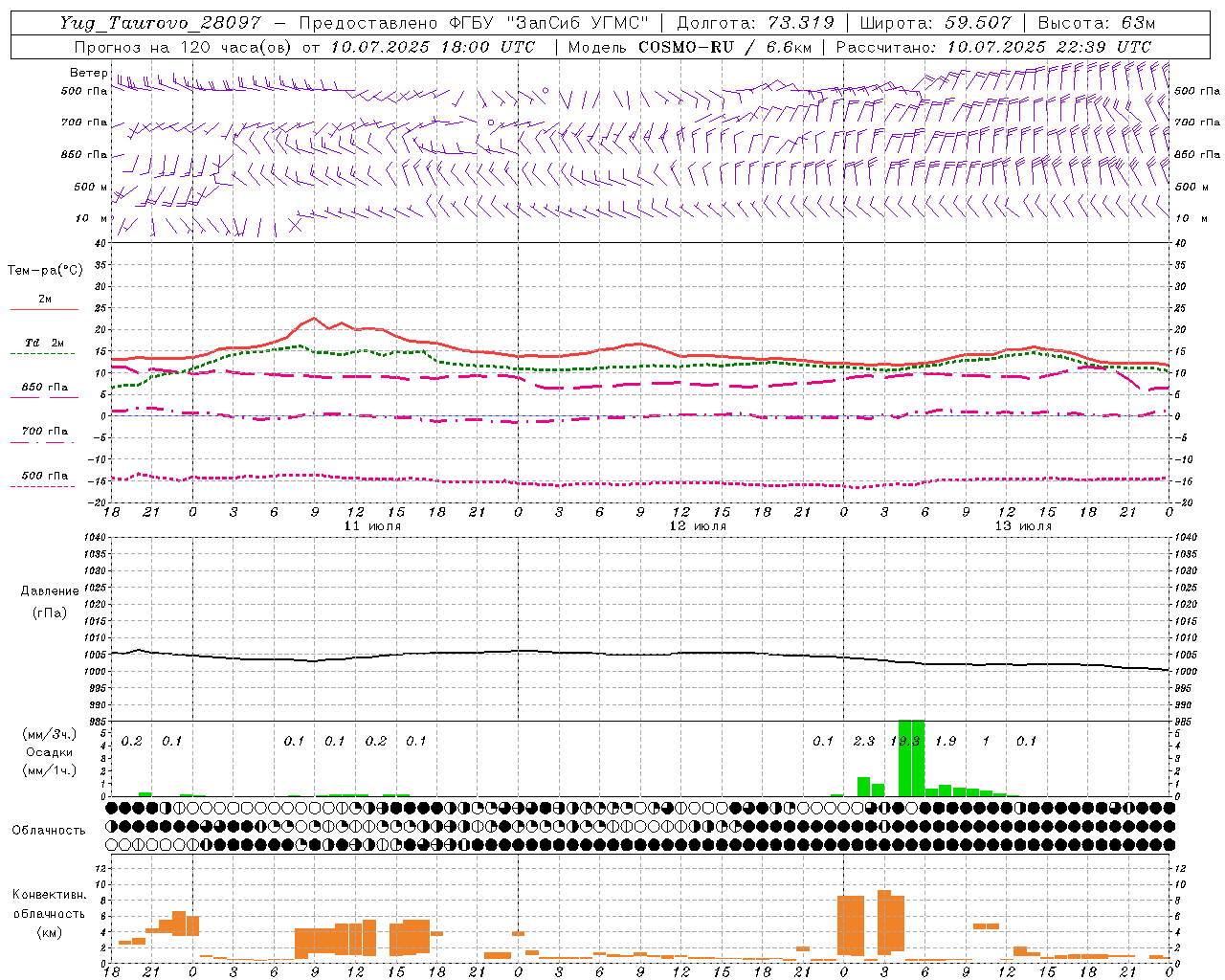Click the forecast start 10.07.2025 18:00 UTC
Image resolution: width=1225 pixels, height=980 pixels.
coord(434,47)
